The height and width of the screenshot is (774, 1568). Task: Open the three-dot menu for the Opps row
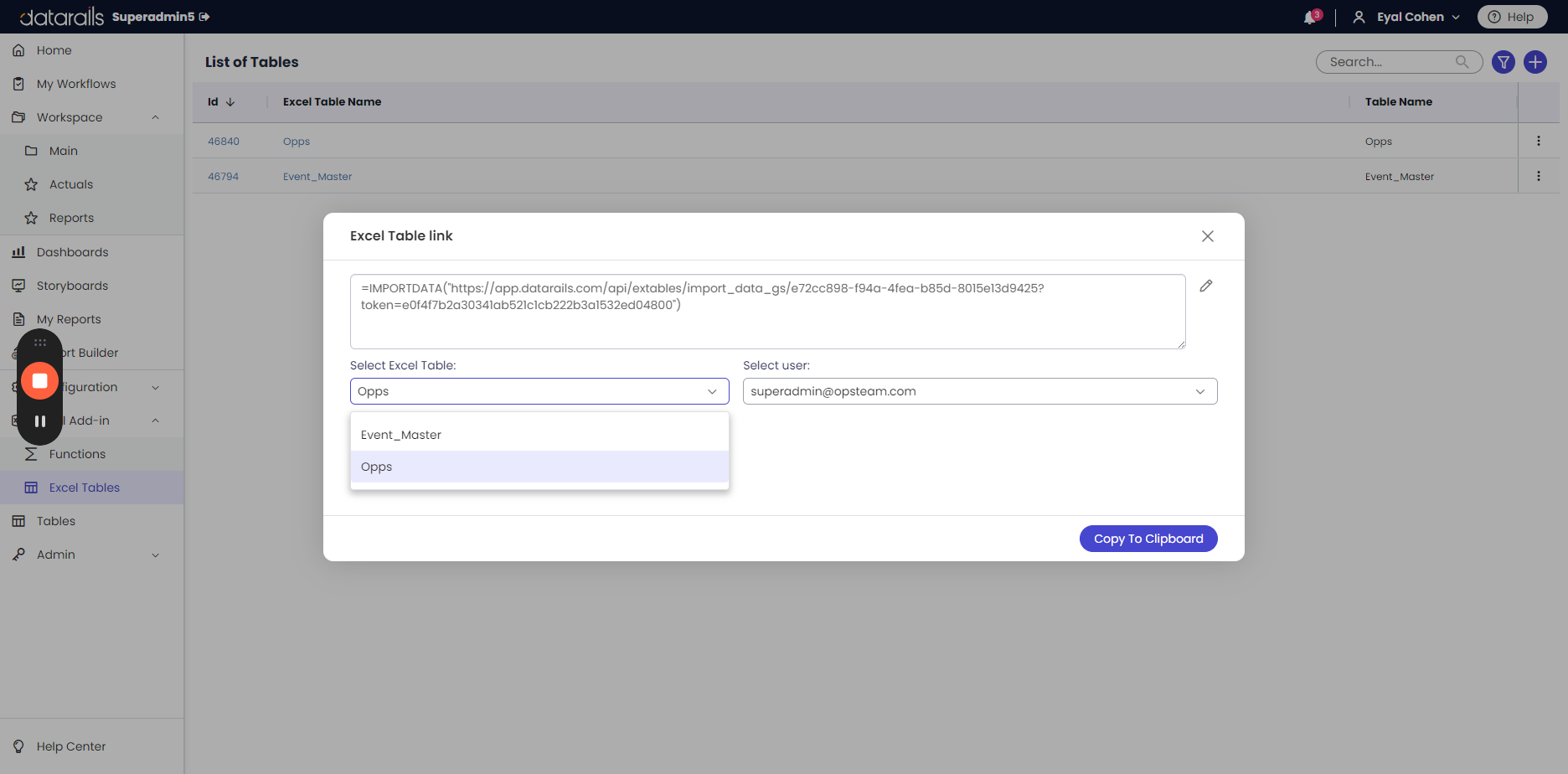tap(1539, 142)
